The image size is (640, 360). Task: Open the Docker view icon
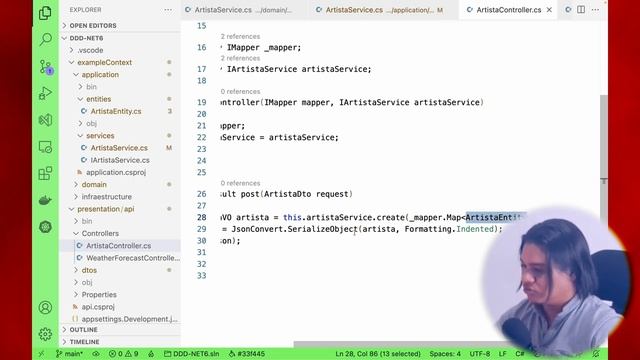coord(45,200)
